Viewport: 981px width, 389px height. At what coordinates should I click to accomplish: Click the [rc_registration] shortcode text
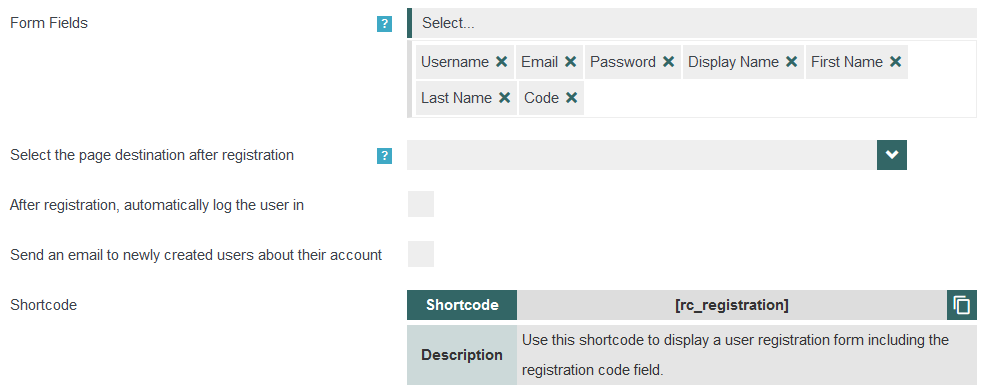click(x=732, y=305)
